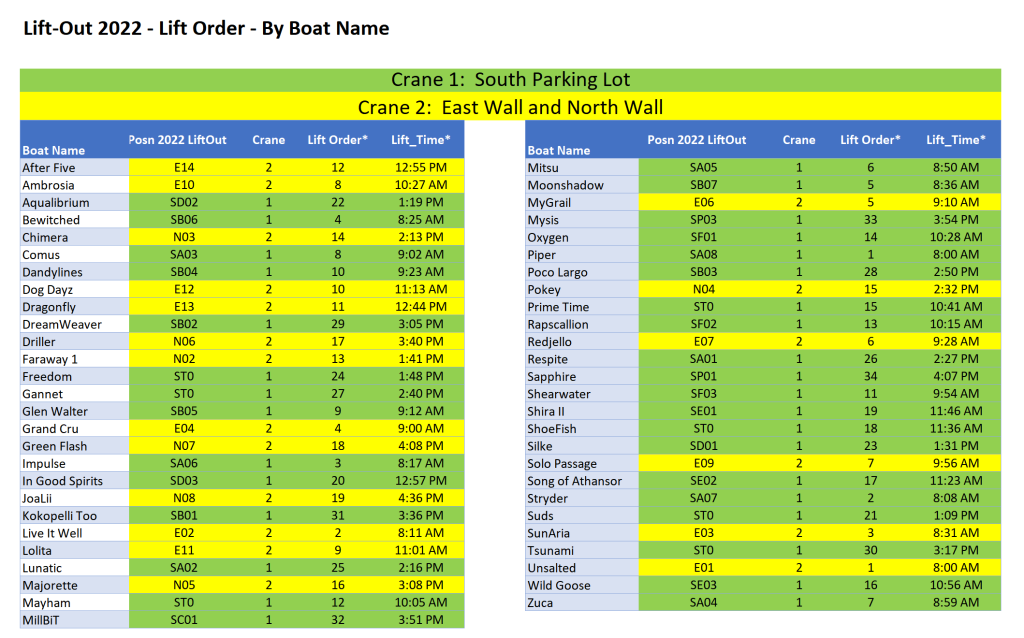Click 'Shira II' boat name

(546, 411)
